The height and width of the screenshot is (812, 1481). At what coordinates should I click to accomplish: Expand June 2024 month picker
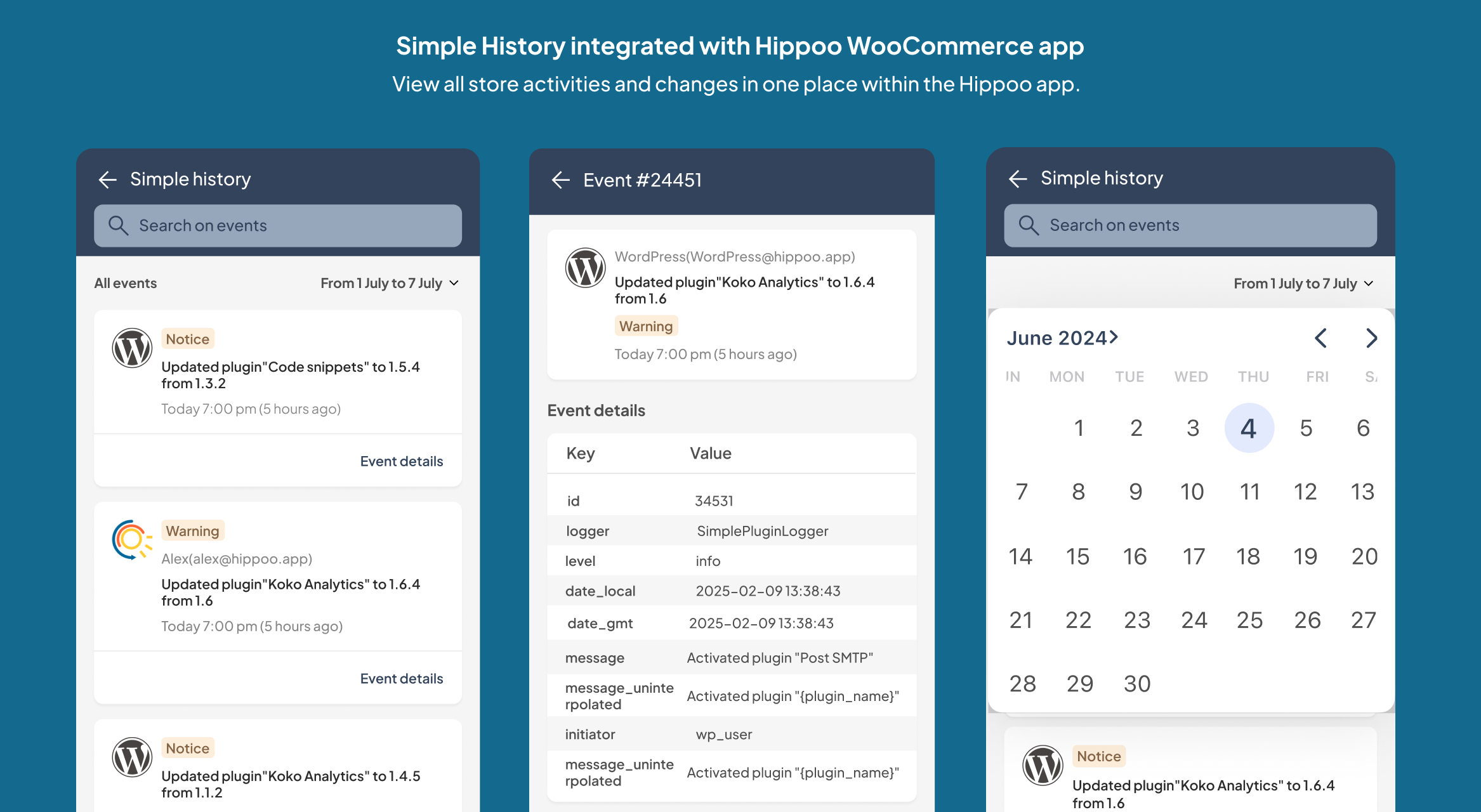(x=1062, y=338)
